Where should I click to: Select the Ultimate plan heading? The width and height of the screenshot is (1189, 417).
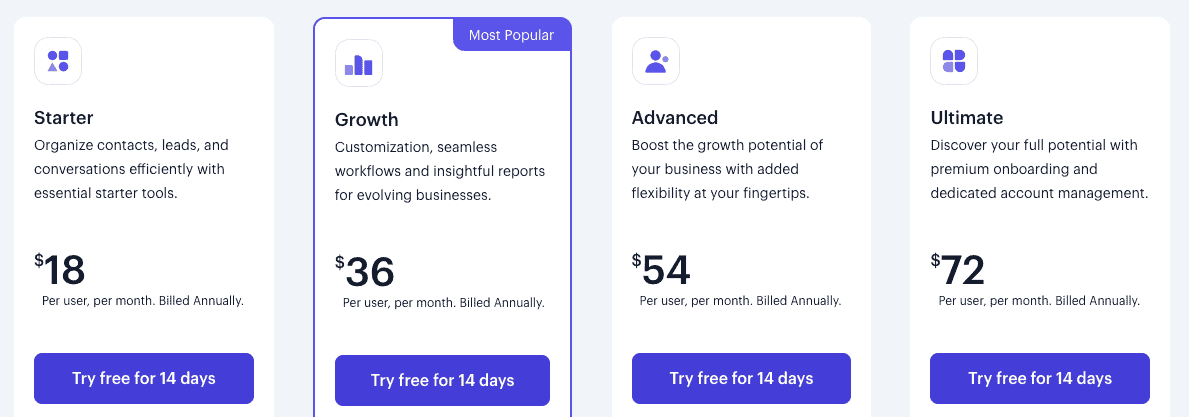click(967, 118)
